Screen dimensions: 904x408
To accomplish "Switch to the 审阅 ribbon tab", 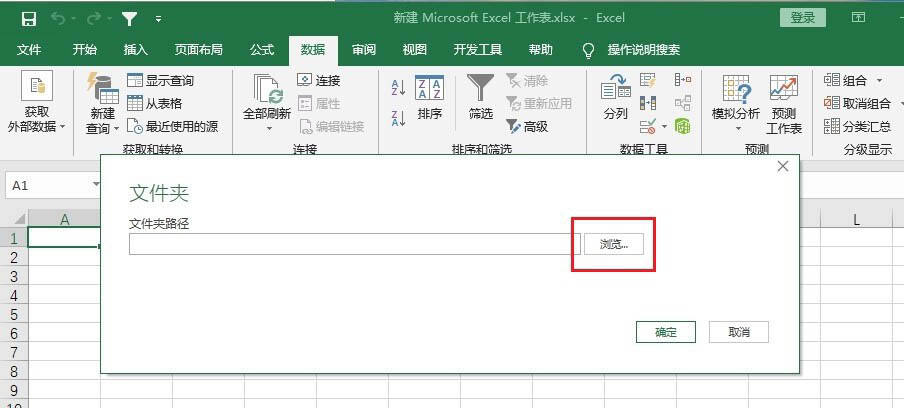I will 364,50.
